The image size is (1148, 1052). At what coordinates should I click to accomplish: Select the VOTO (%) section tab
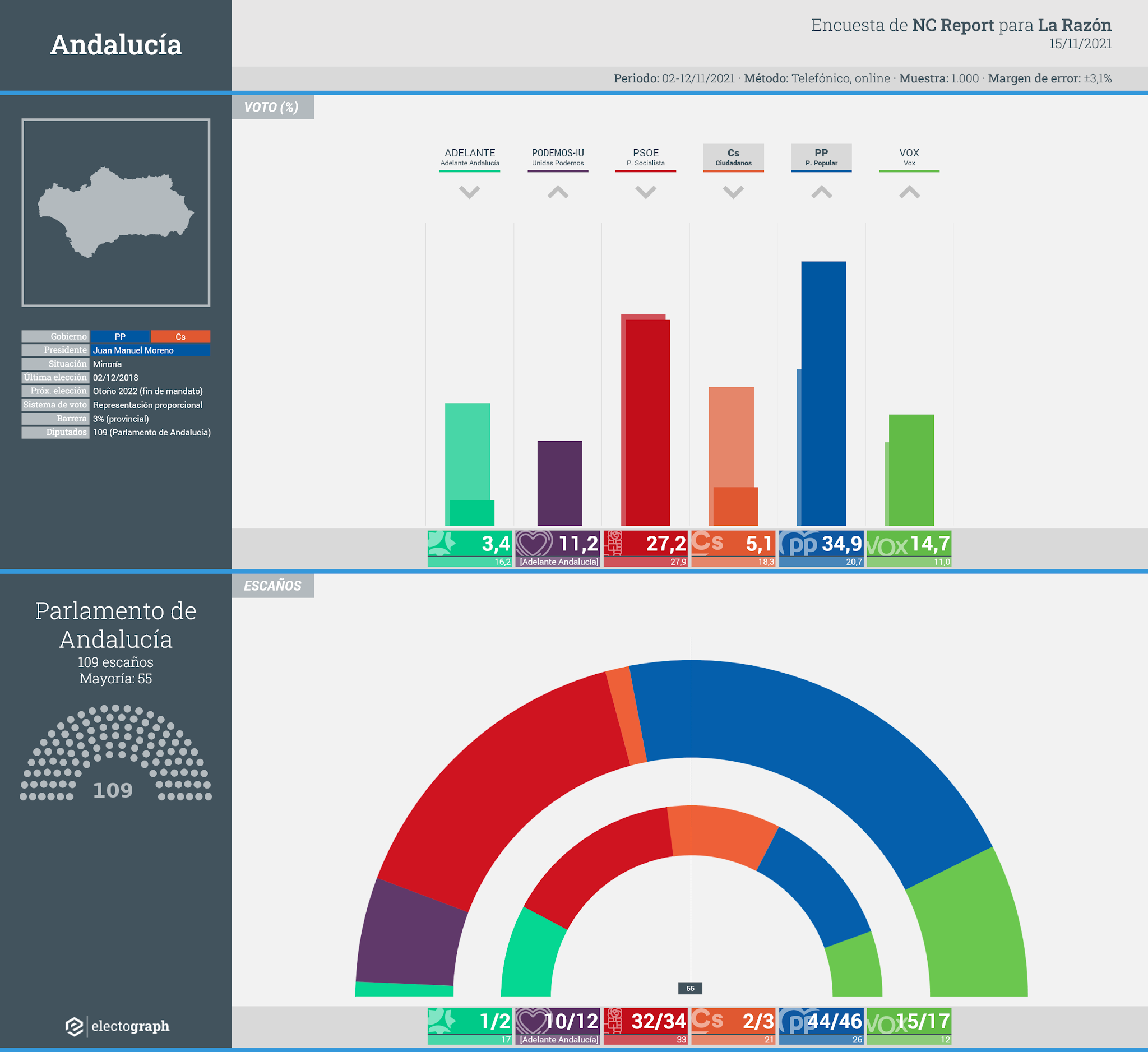pos(272,107)
